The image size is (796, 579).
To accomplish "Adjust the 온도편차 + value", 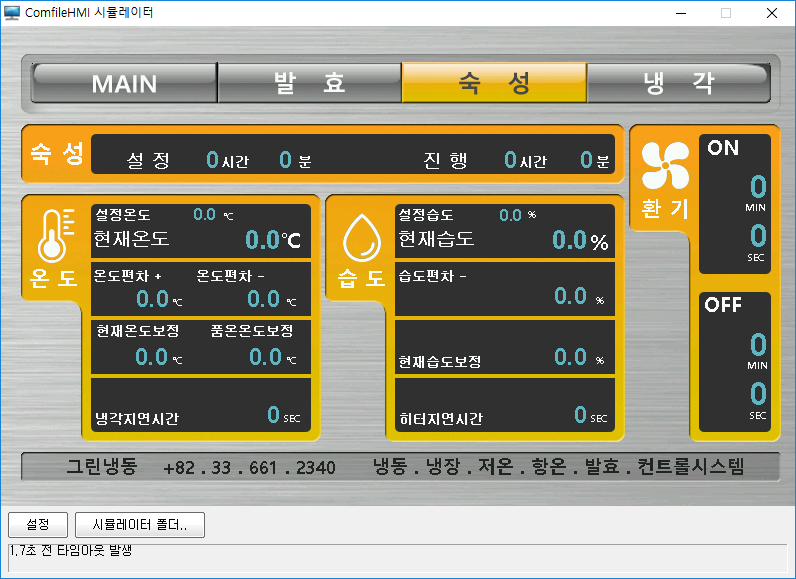I will click(x=152, y=298).
